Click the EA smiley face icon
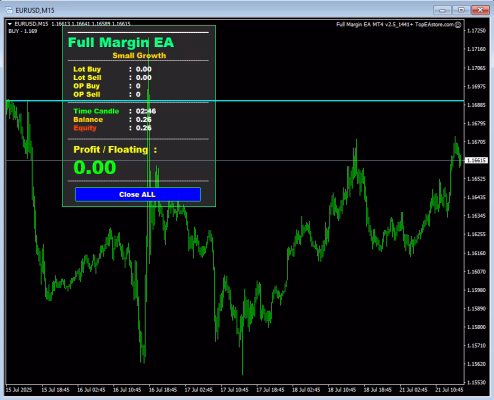Viewport: 494px width, 400px height. pyautogui.click(x=458, y=24)
